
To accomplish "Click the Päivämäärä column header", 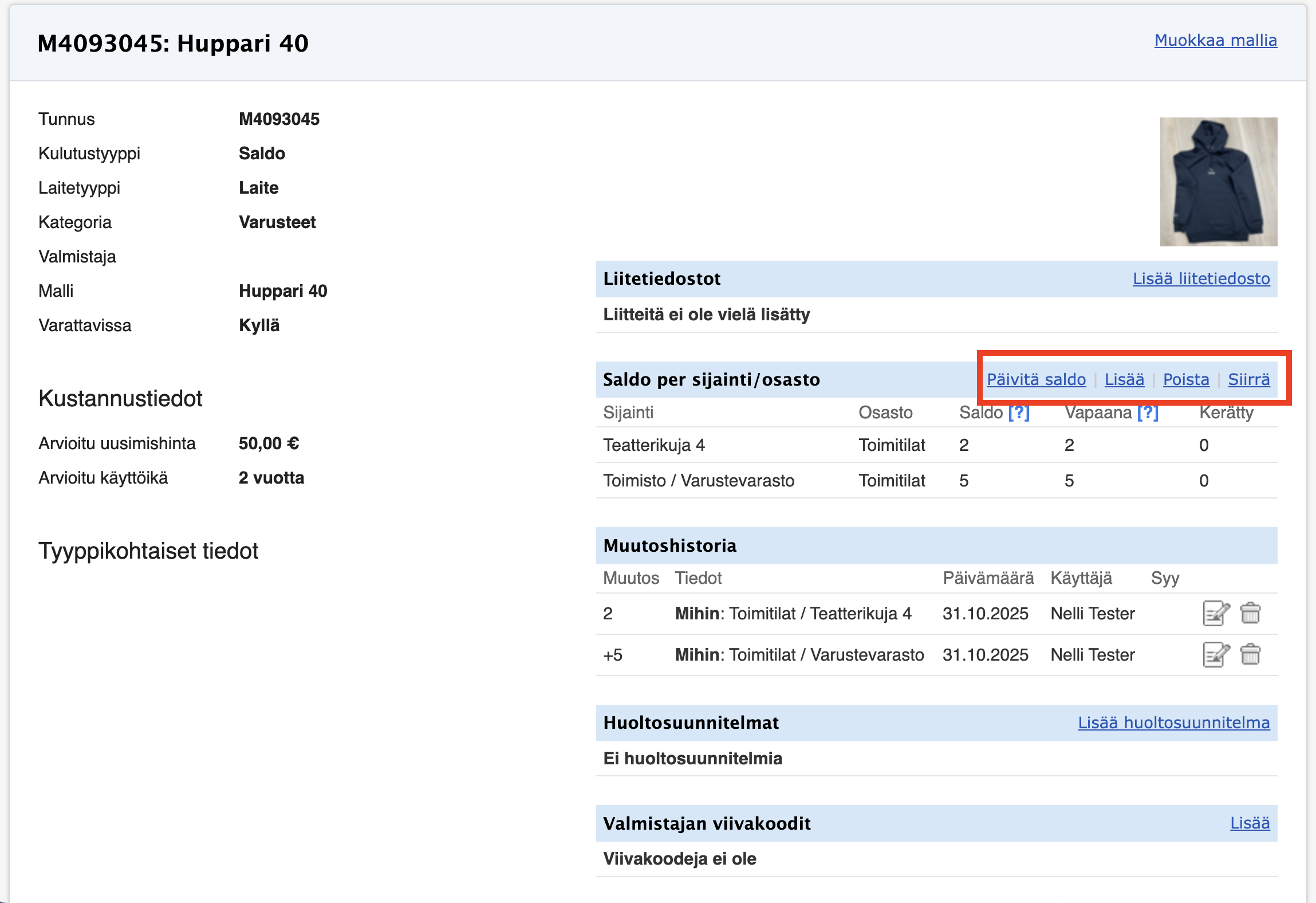I will [x=988, y=578].
